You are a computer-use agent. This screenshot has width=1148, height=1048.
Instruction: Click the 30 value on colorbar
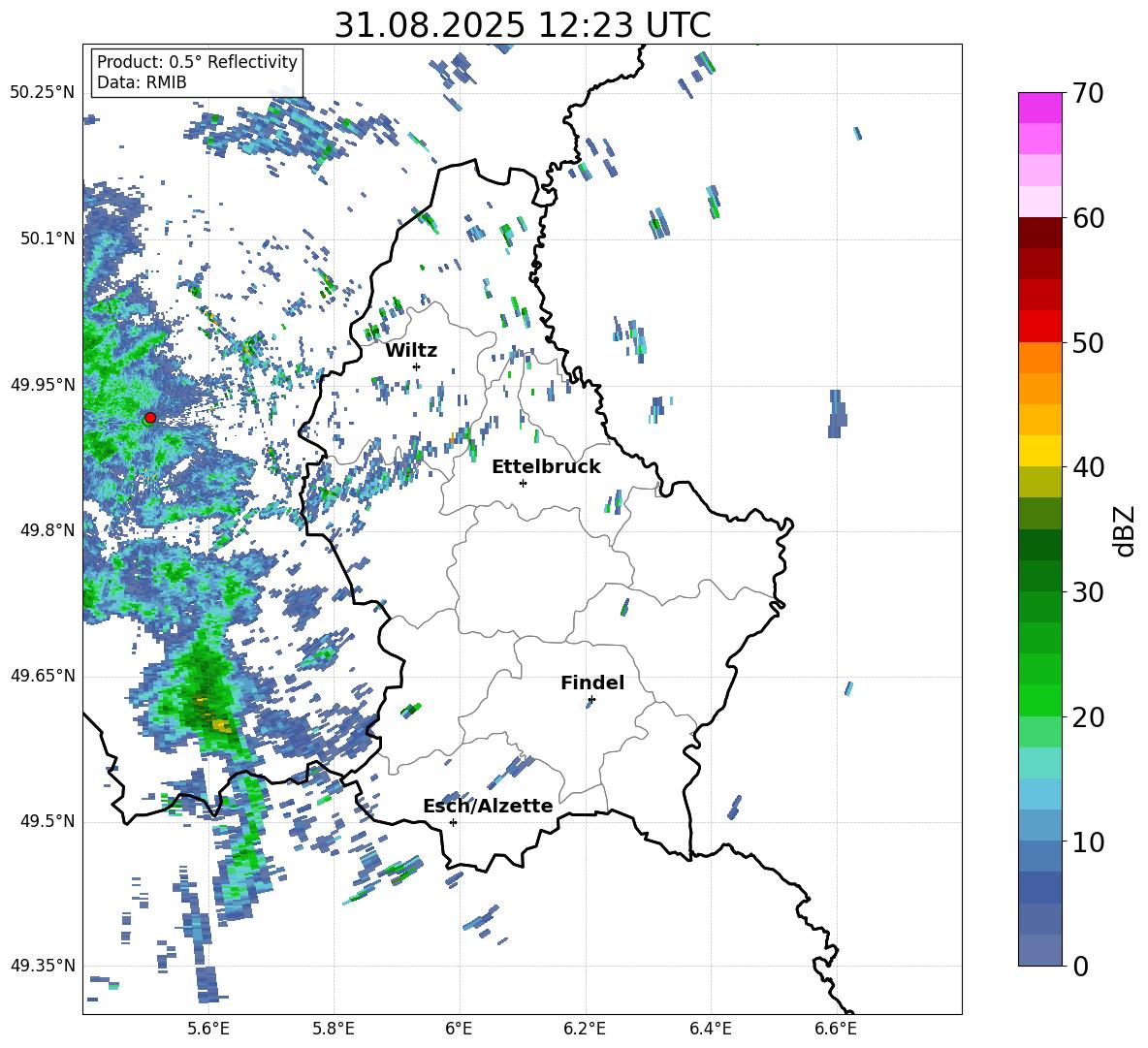pyautogui.click(x=1088, y=592)
